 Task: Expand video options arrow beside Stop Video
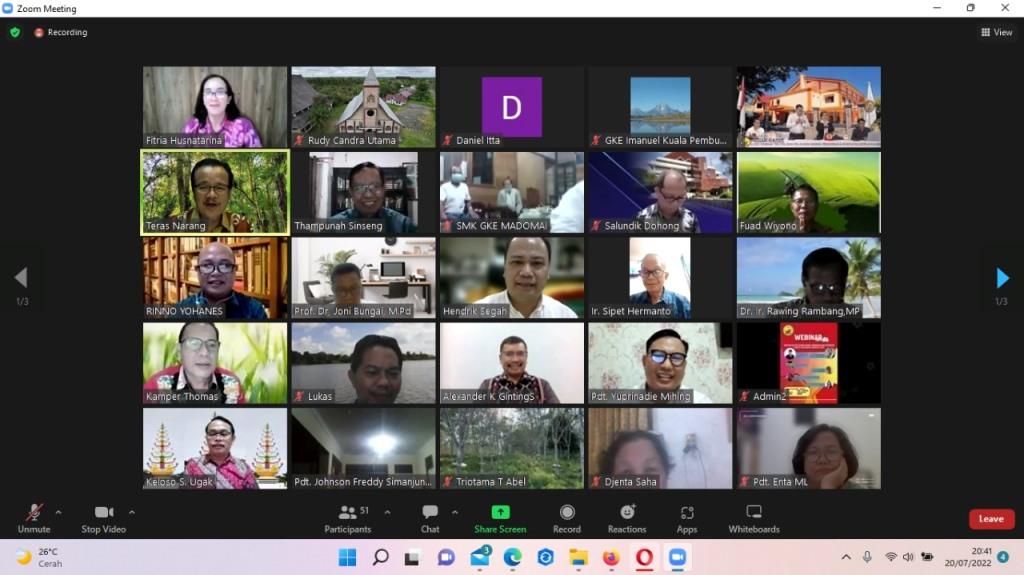click(132, 512)
